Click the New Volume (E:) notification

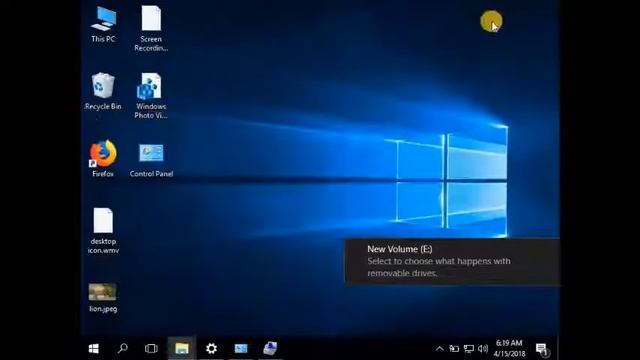point(452,261)
